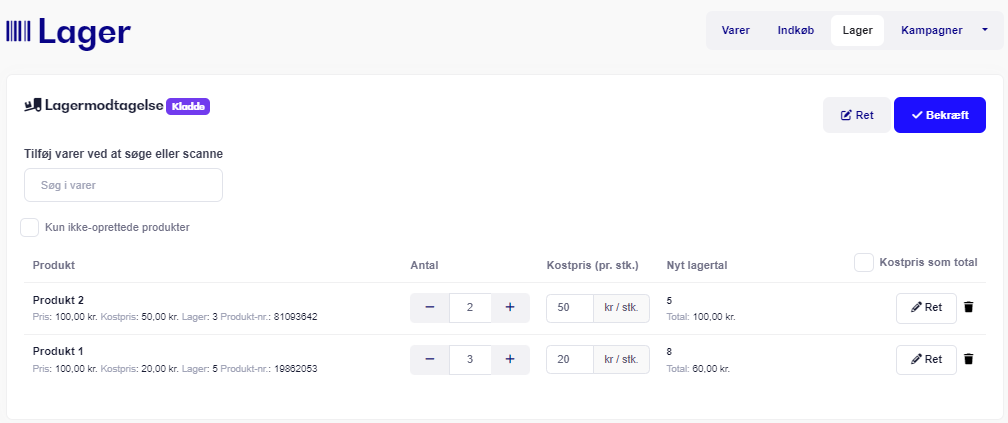Image resolution: width=1008 pixels, height=423 pixels.
Task: Open the Kampagner tab
Action: [x=932, y=30]
